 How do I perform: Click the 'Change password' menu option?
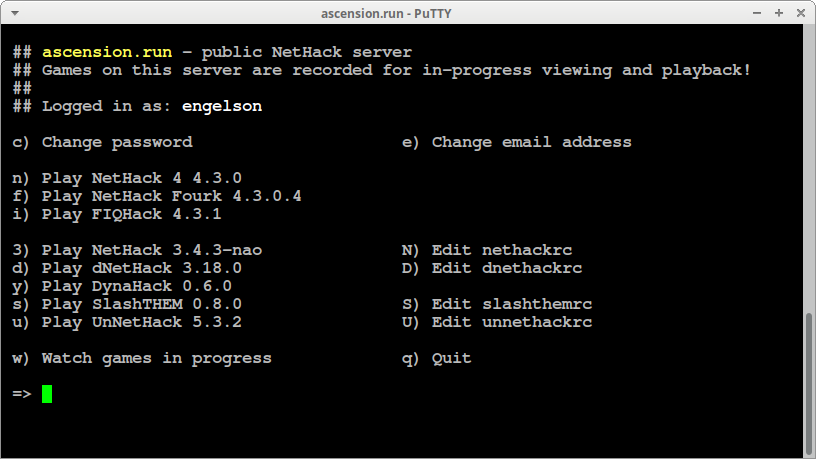[x=116, y=142]
